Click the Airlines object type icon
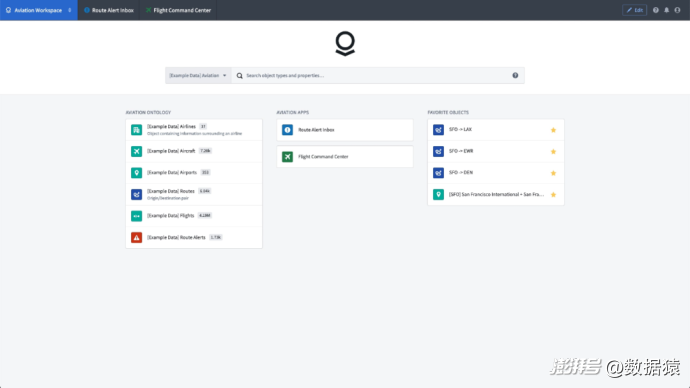Image resolution: width=690 pixels, height=388 pixels. tap(136, 130)
